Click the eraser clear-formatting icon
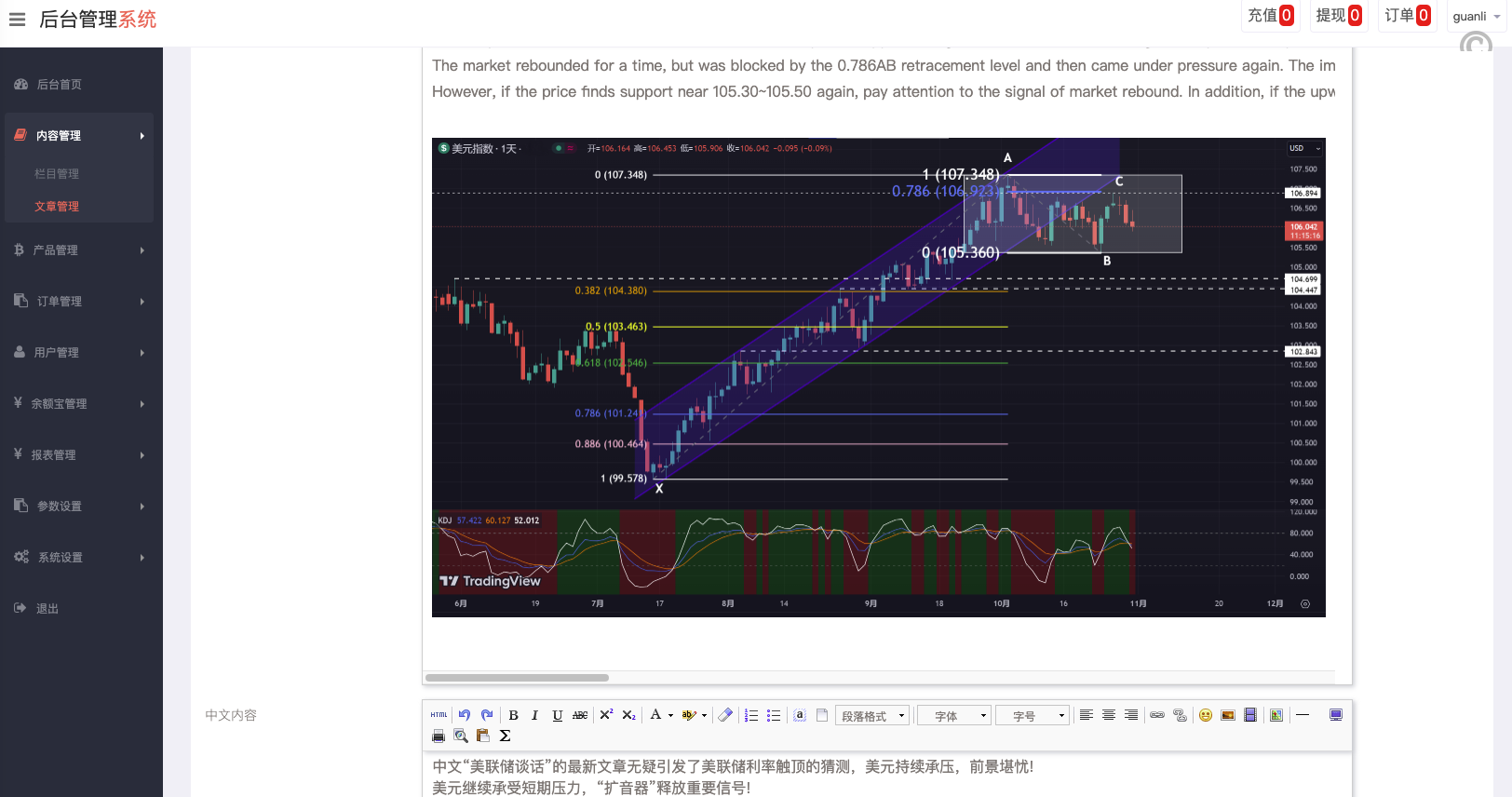 [726, 715]
